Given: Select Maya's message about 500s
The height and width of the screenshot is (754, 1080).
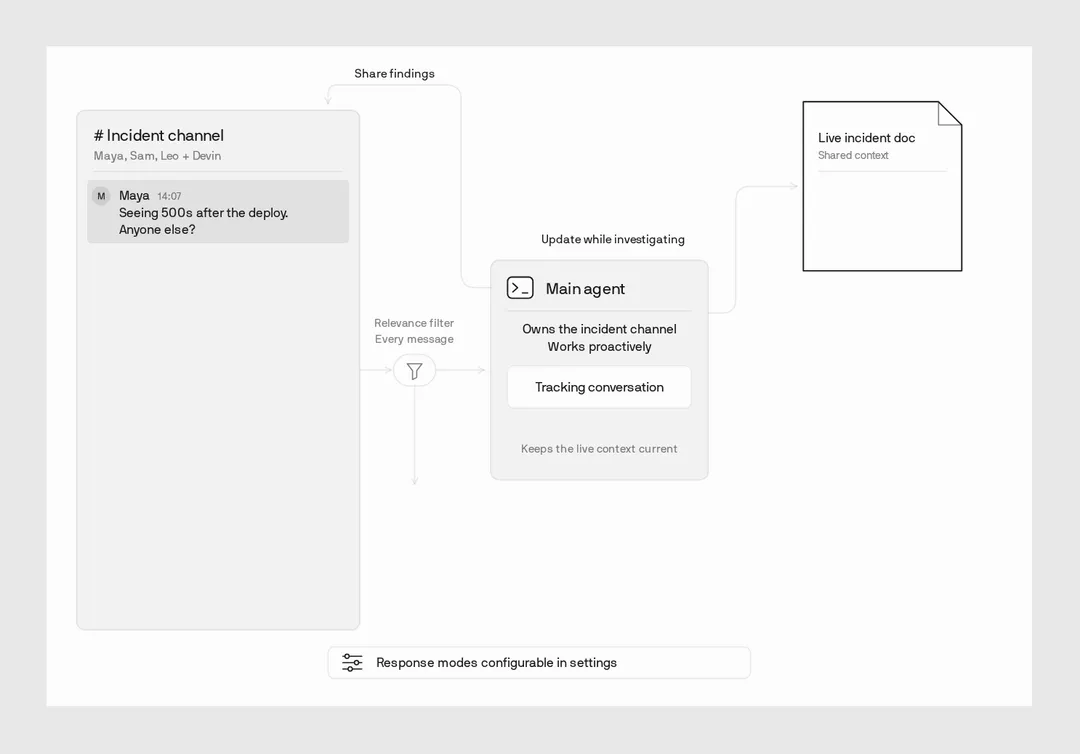Looking at the screenshot, I should pos(218,211).
